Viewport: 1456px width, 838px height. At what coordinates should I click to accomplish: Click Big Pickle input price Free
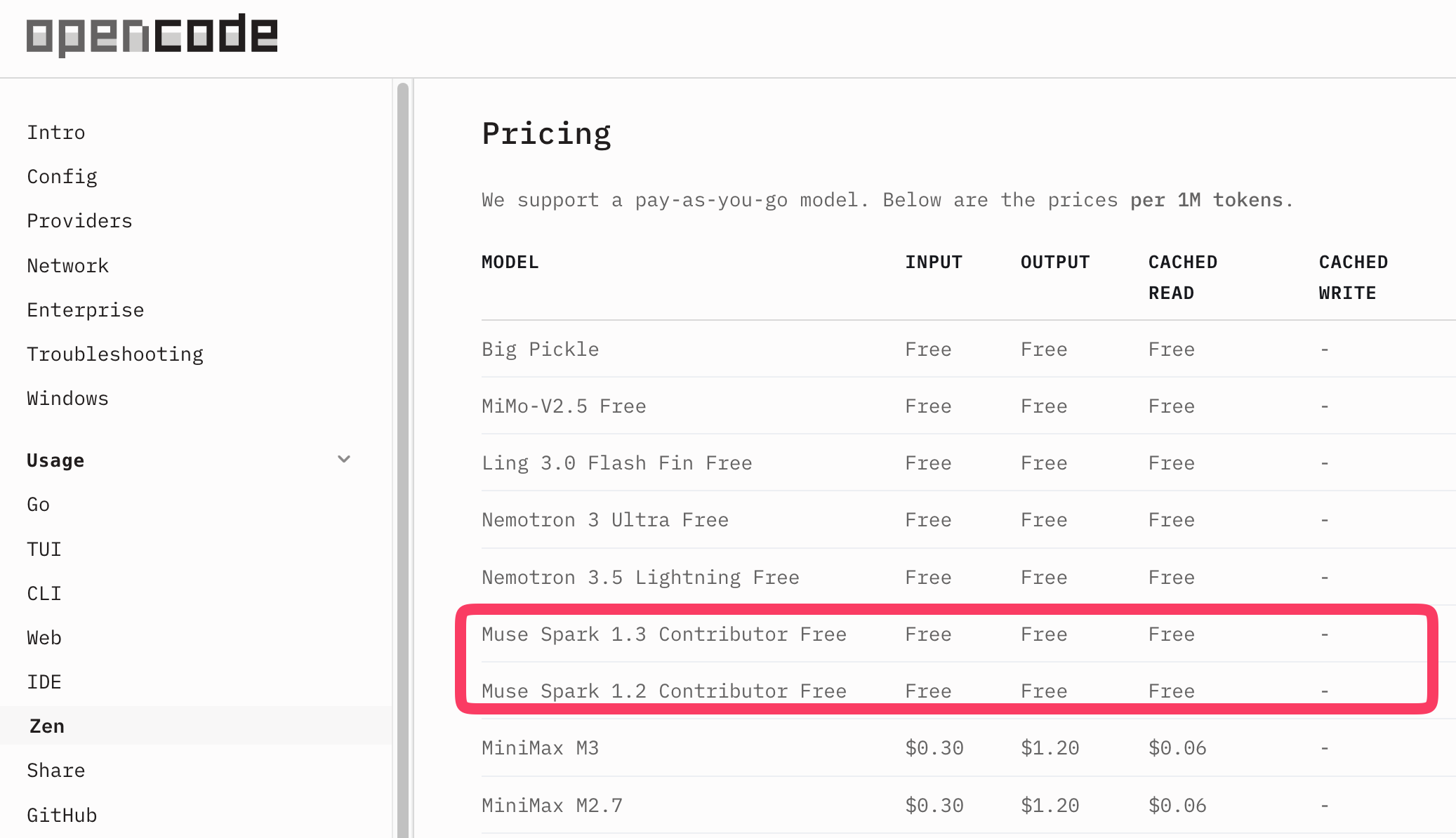(928, 349)
